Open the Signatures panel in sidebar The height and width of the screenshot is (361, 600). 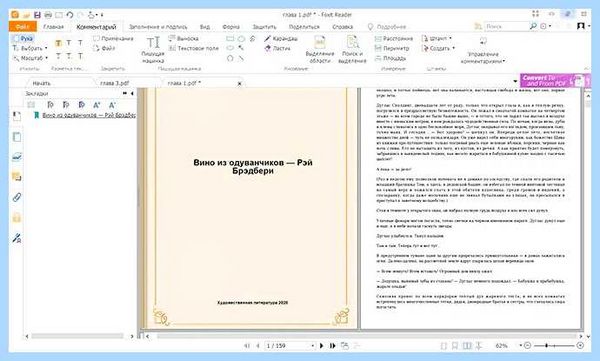click(16, 238)
